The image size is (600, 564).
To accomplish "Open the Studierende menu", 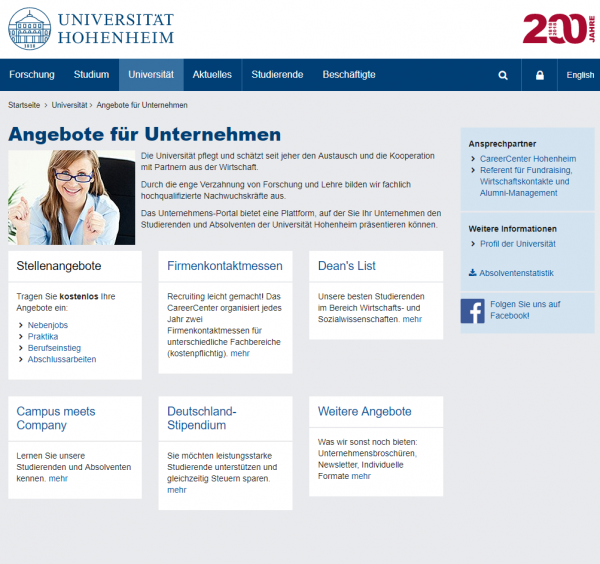I will (x=277, y=75).
